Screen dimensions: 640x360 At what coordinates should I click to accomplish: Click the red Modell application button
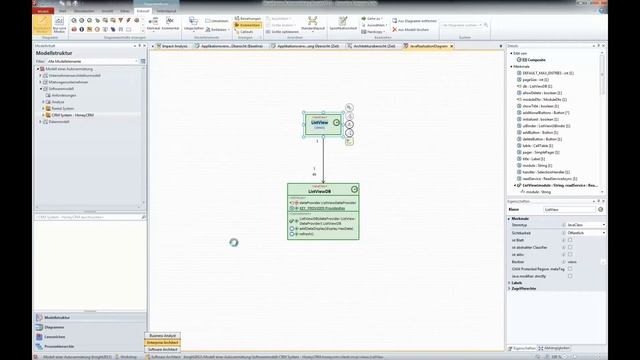43,11
